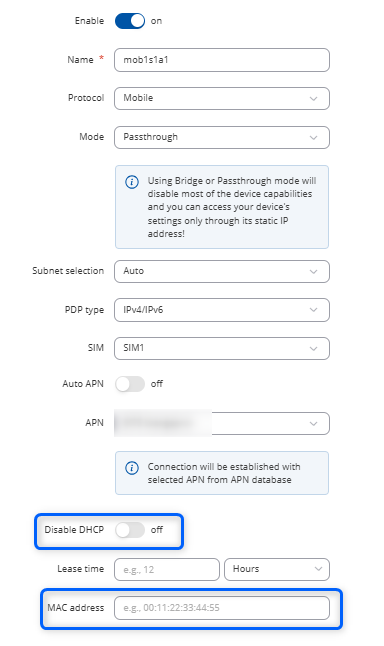Expand the Hours lease time unit dropdown
This screenshot has height=646, width=384.
coord(277,569)
